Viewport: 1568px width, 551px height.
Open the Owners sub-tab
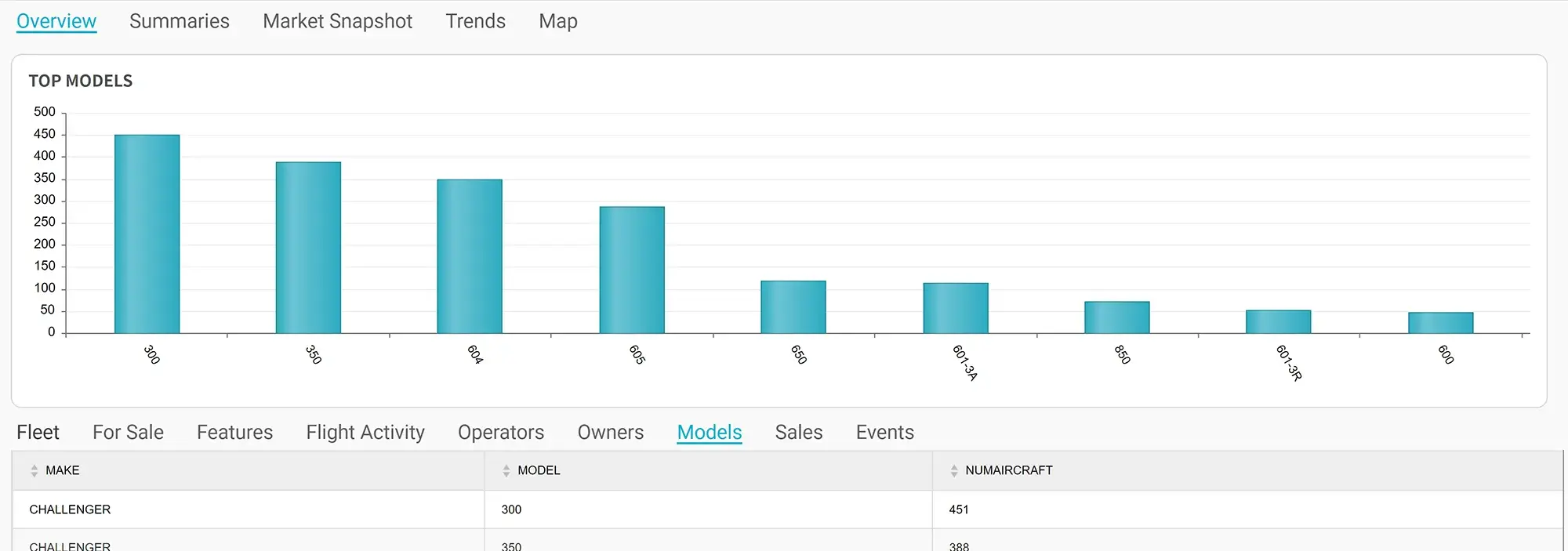click(610, 432)
